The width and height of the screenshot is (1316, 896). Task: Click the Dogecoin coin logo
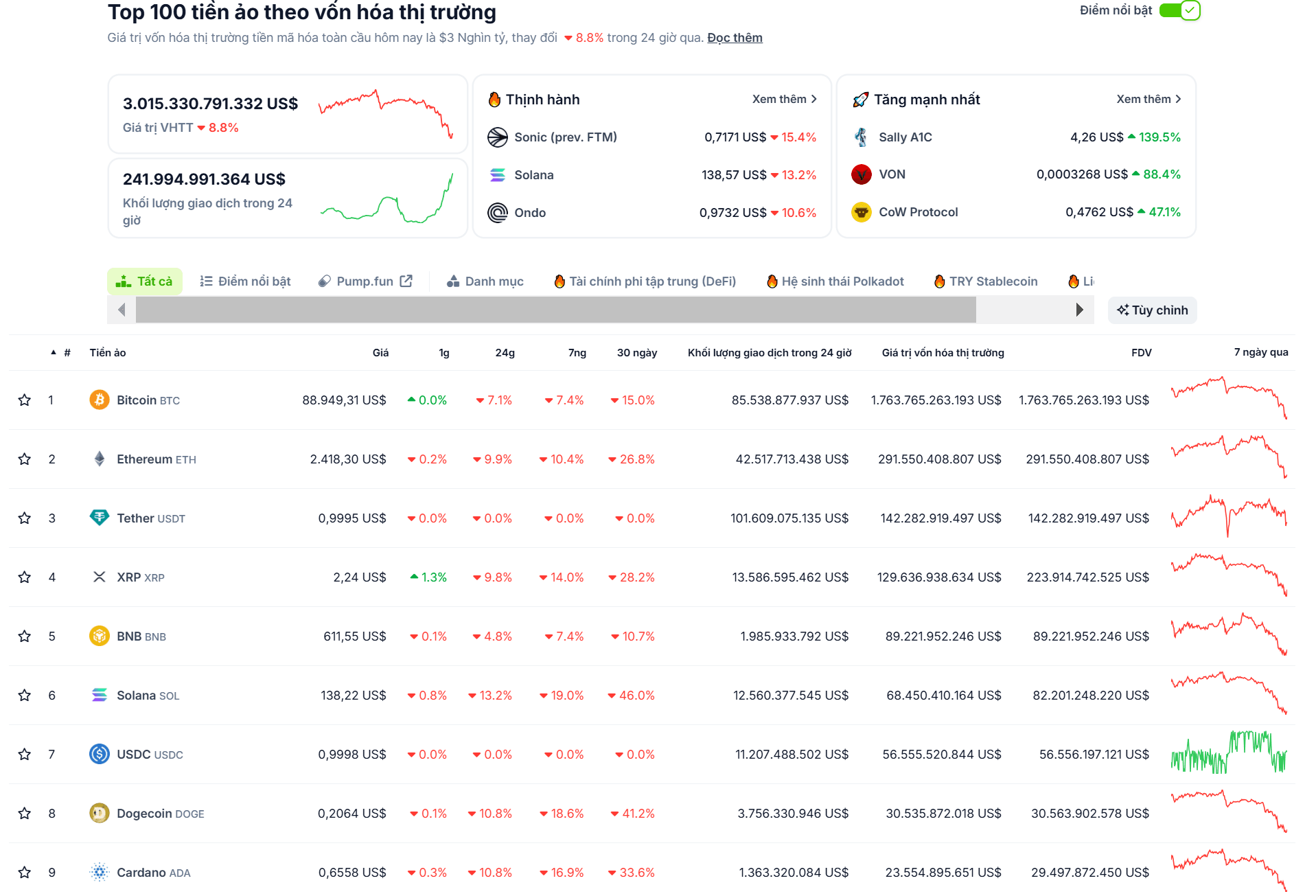(100, 813)
